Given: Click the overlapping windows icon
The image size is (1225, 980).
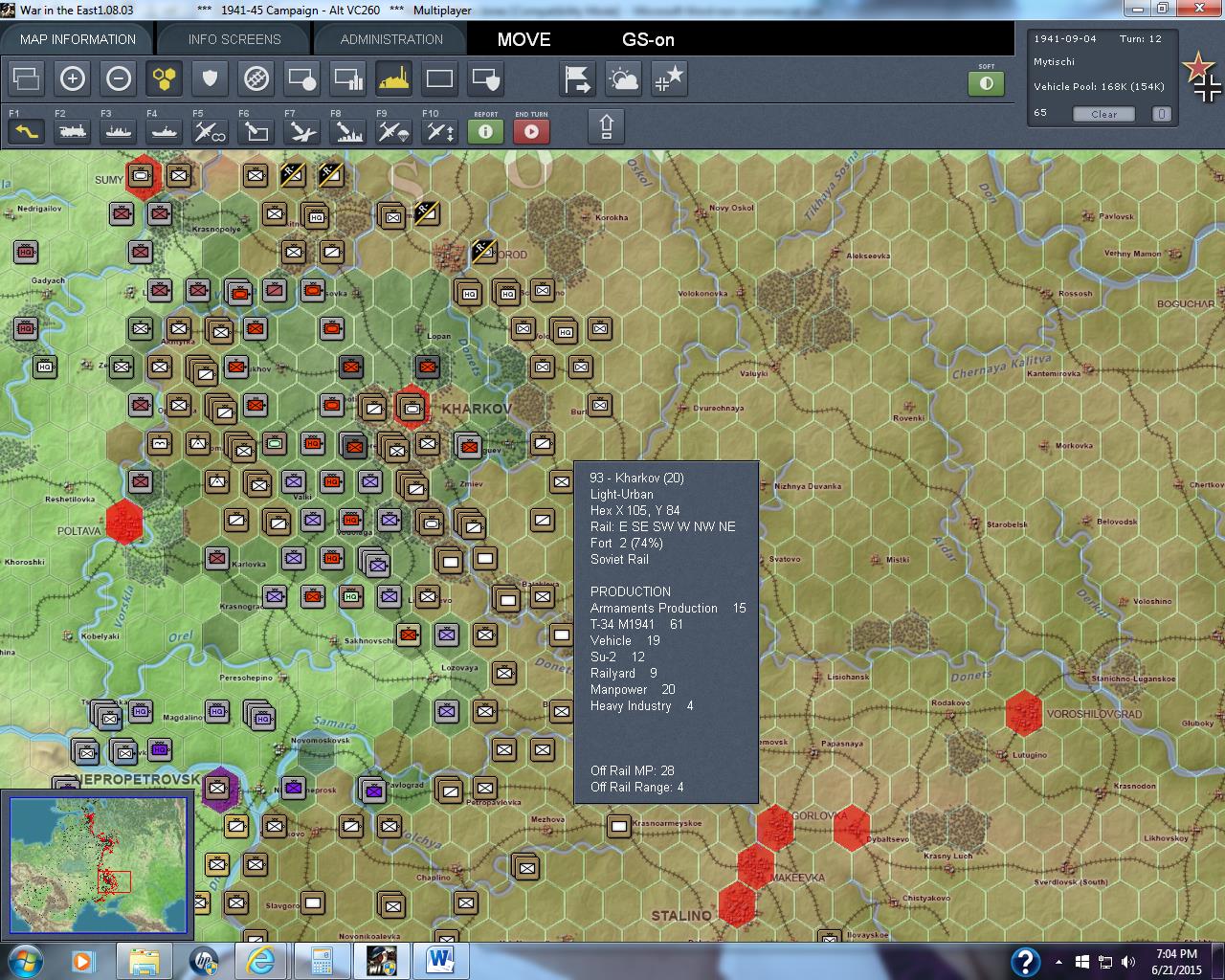Looking at the screenshot, I should [27, 78].
